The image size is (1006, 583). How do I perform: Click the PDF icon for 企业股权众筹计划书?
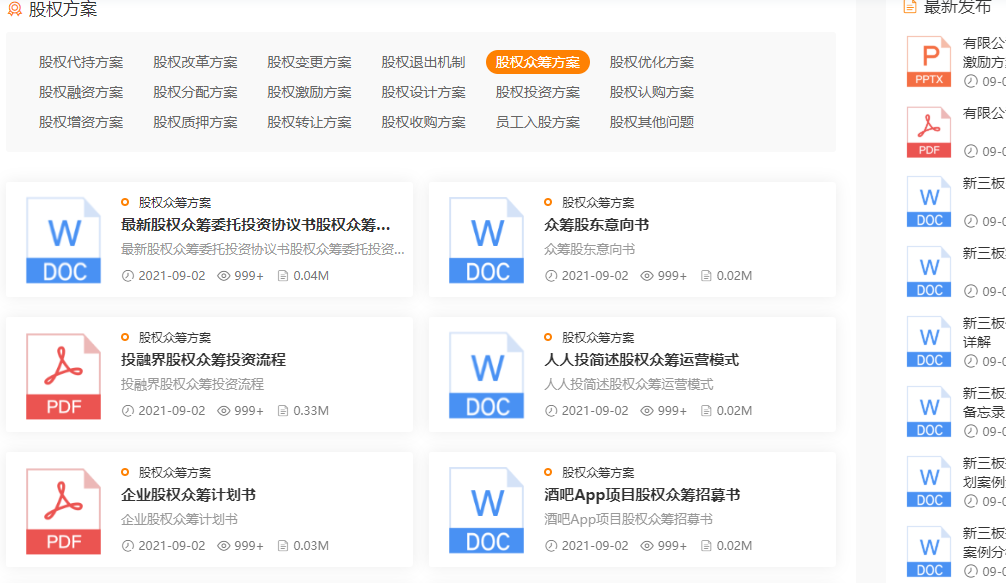coord(63,510)
